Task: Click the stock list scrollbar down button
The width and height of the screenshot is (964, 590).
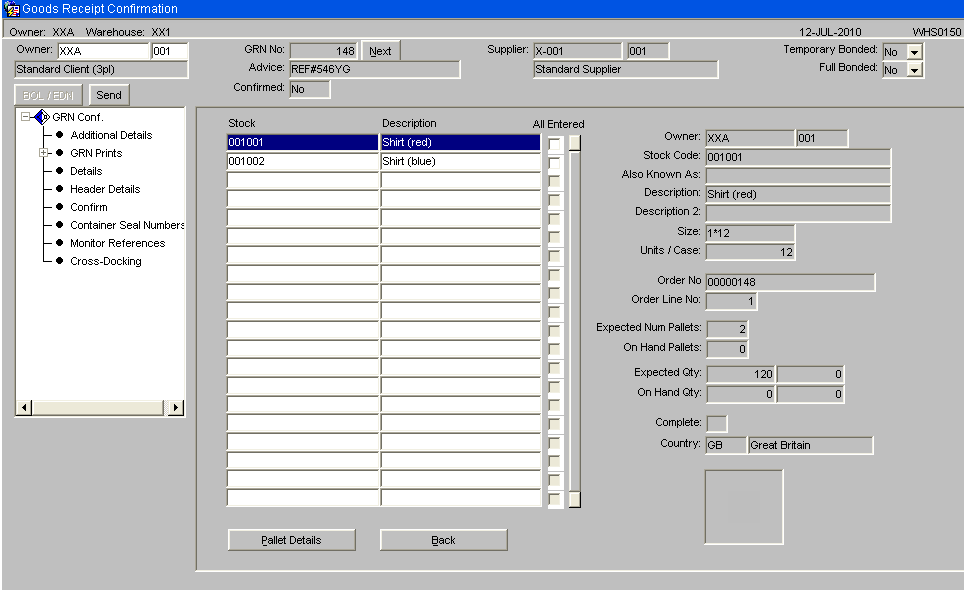Action: [x=575, y=499]
